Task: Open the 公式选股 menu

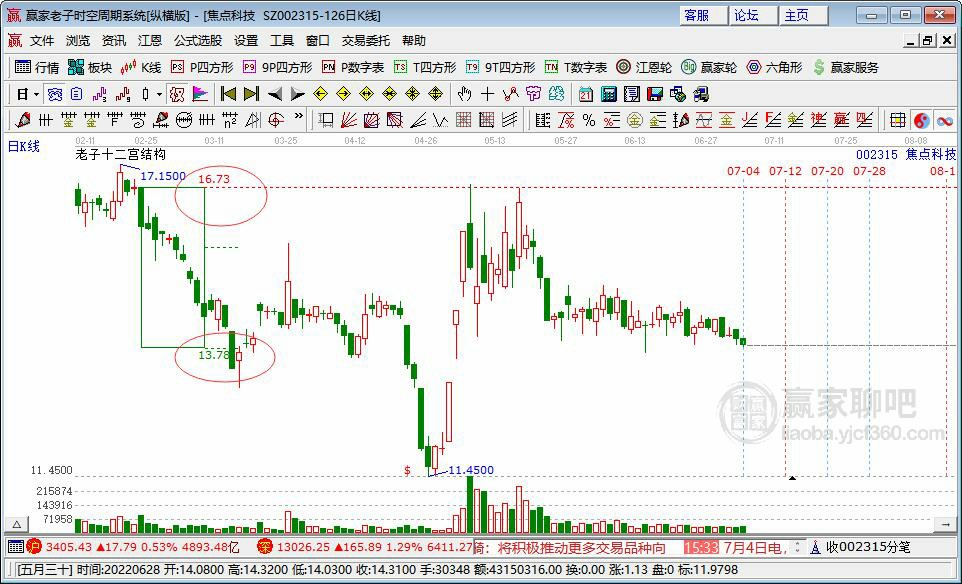Action: 198,41
